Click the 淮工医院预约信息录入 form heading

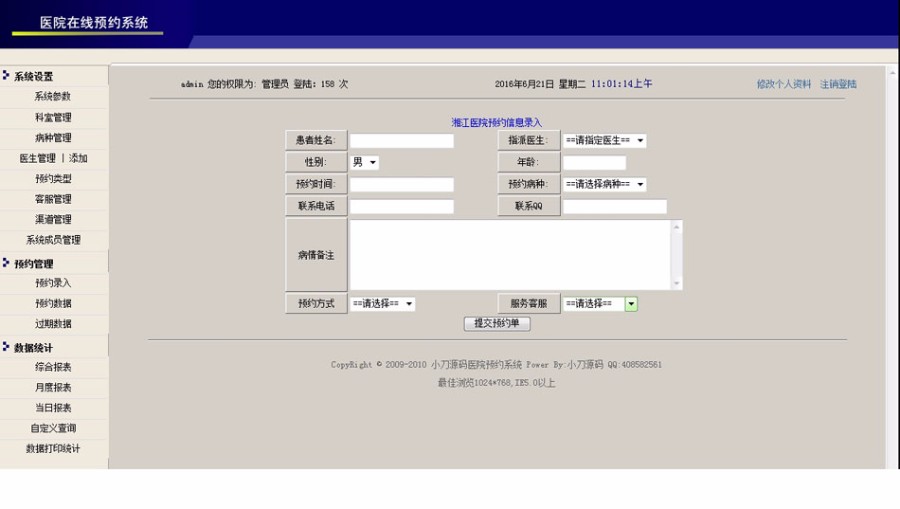coord(496,122)
